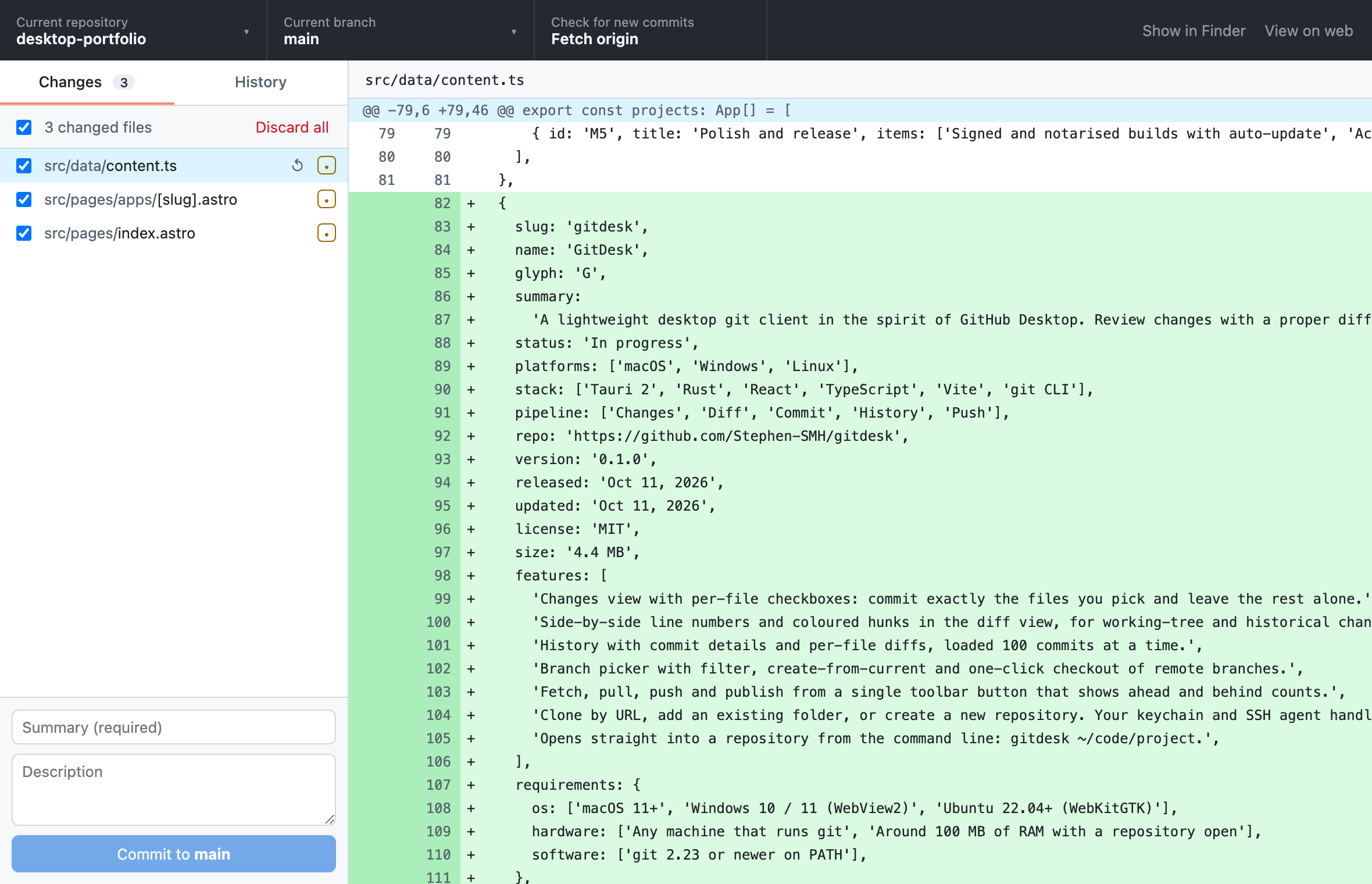Click the Commit to main button

pos(174,854)
